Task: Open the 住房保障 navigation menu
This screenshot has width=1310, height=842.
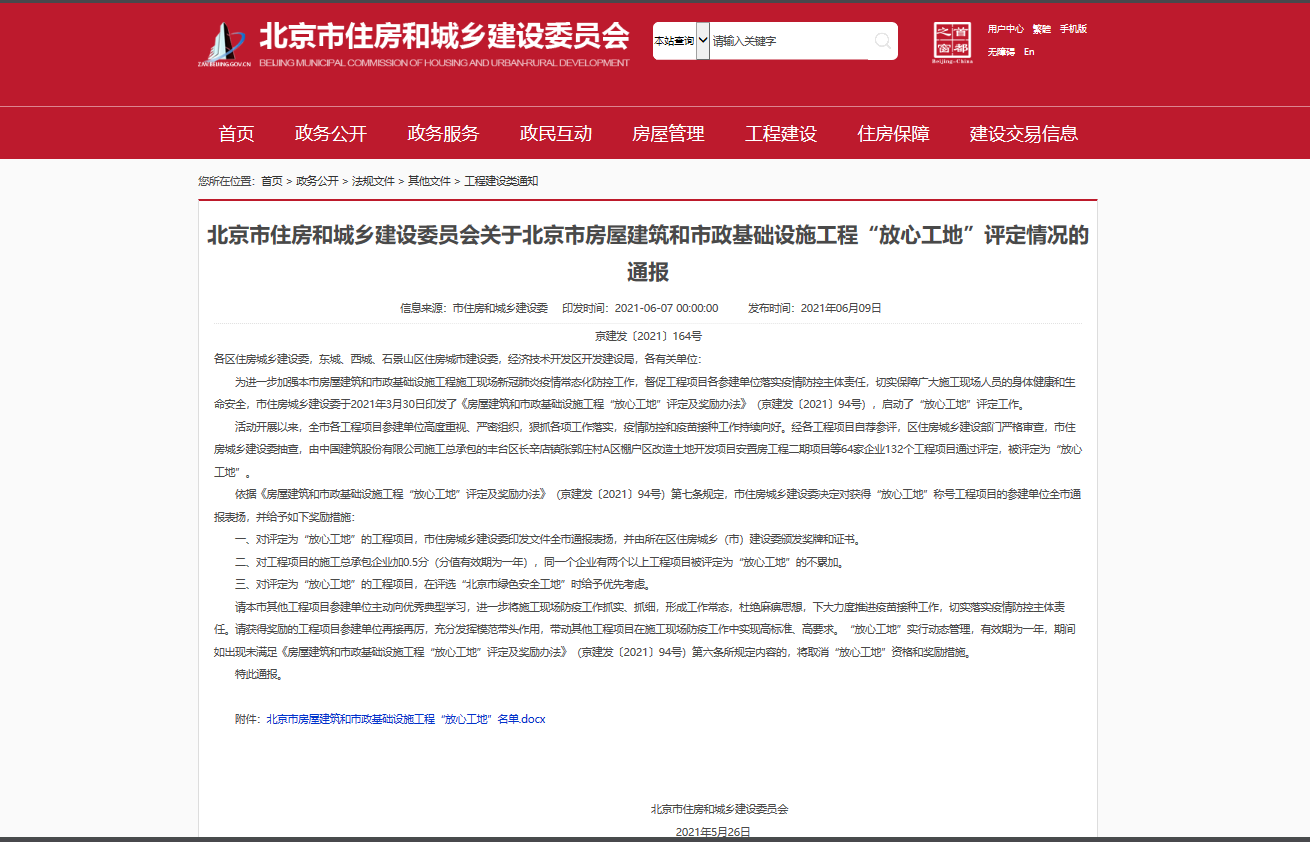Action: pyautogui.click(x=893, y=134)
